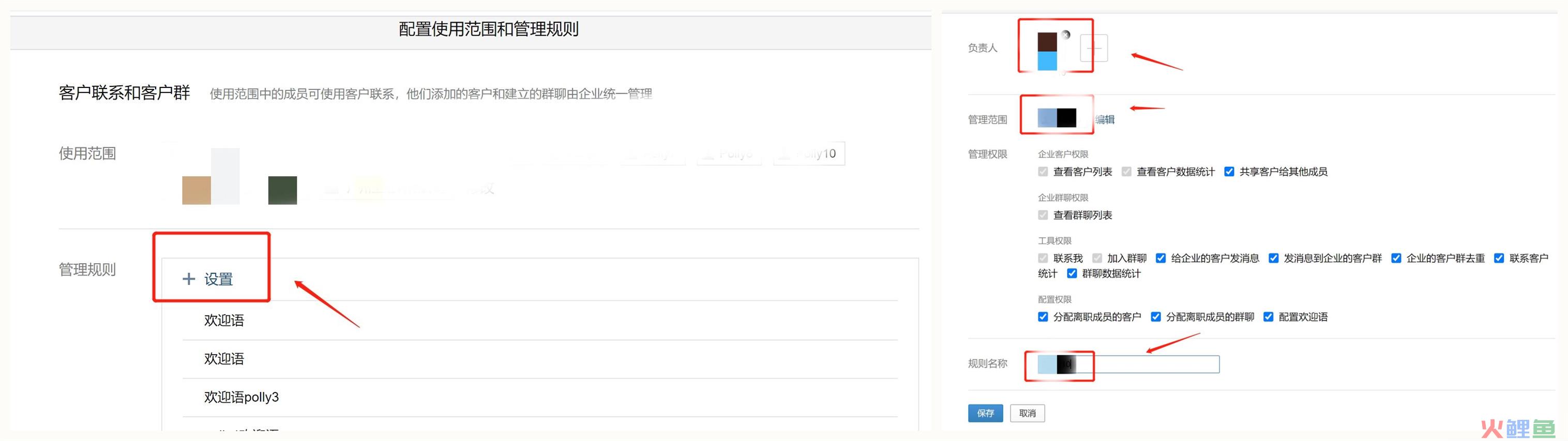Toggle 分配离职成员的群聊 permission

point(1155,316)
